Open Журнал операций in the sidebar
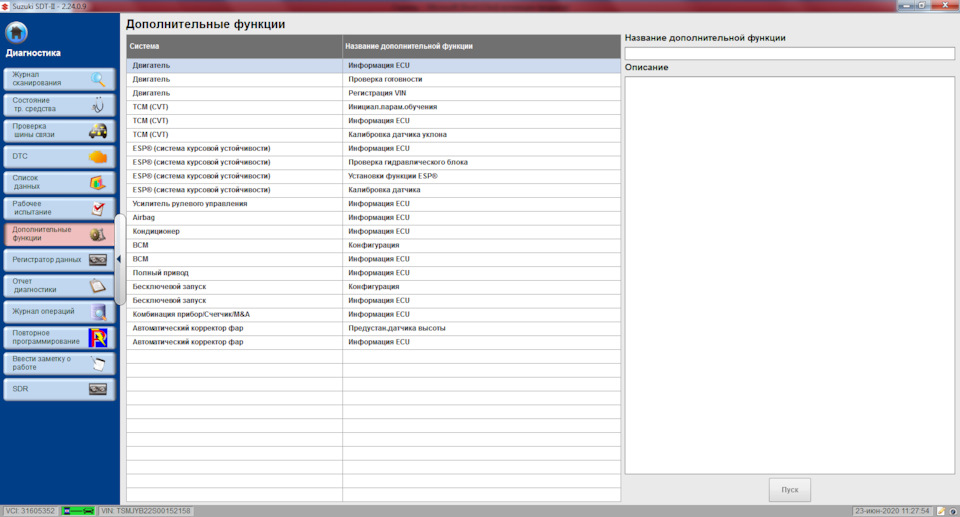960x517 pixels. tap(58, 312)
